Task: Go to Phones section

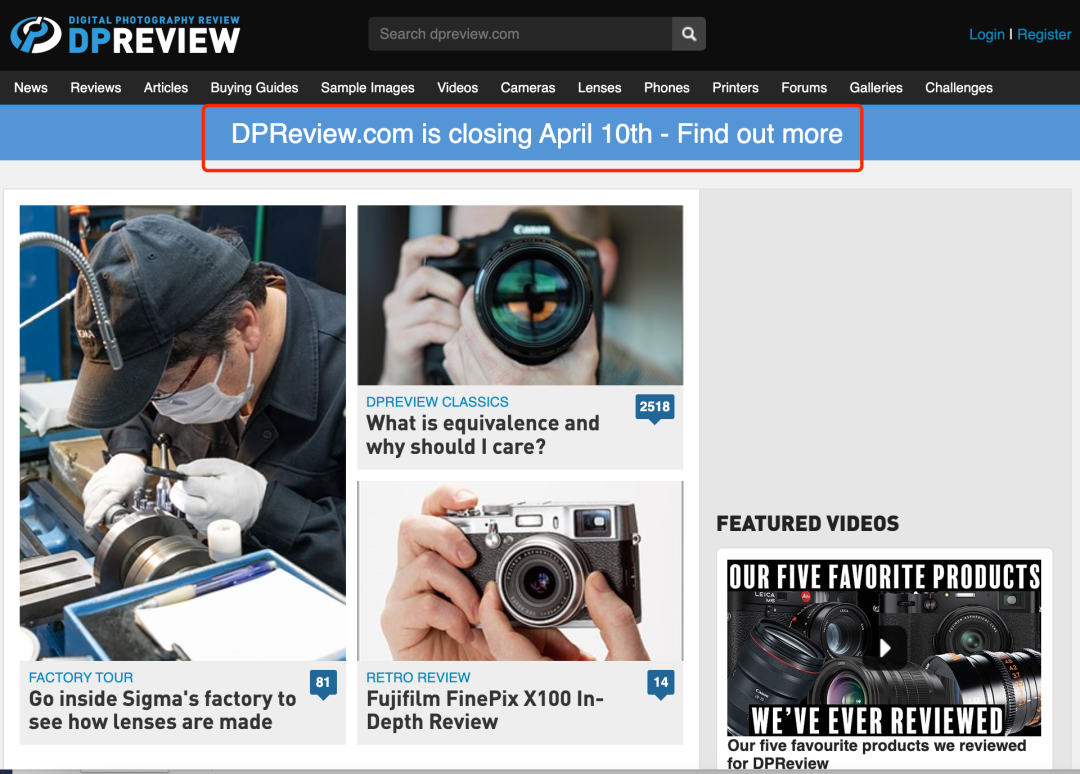Action: [x=667, y=87]
